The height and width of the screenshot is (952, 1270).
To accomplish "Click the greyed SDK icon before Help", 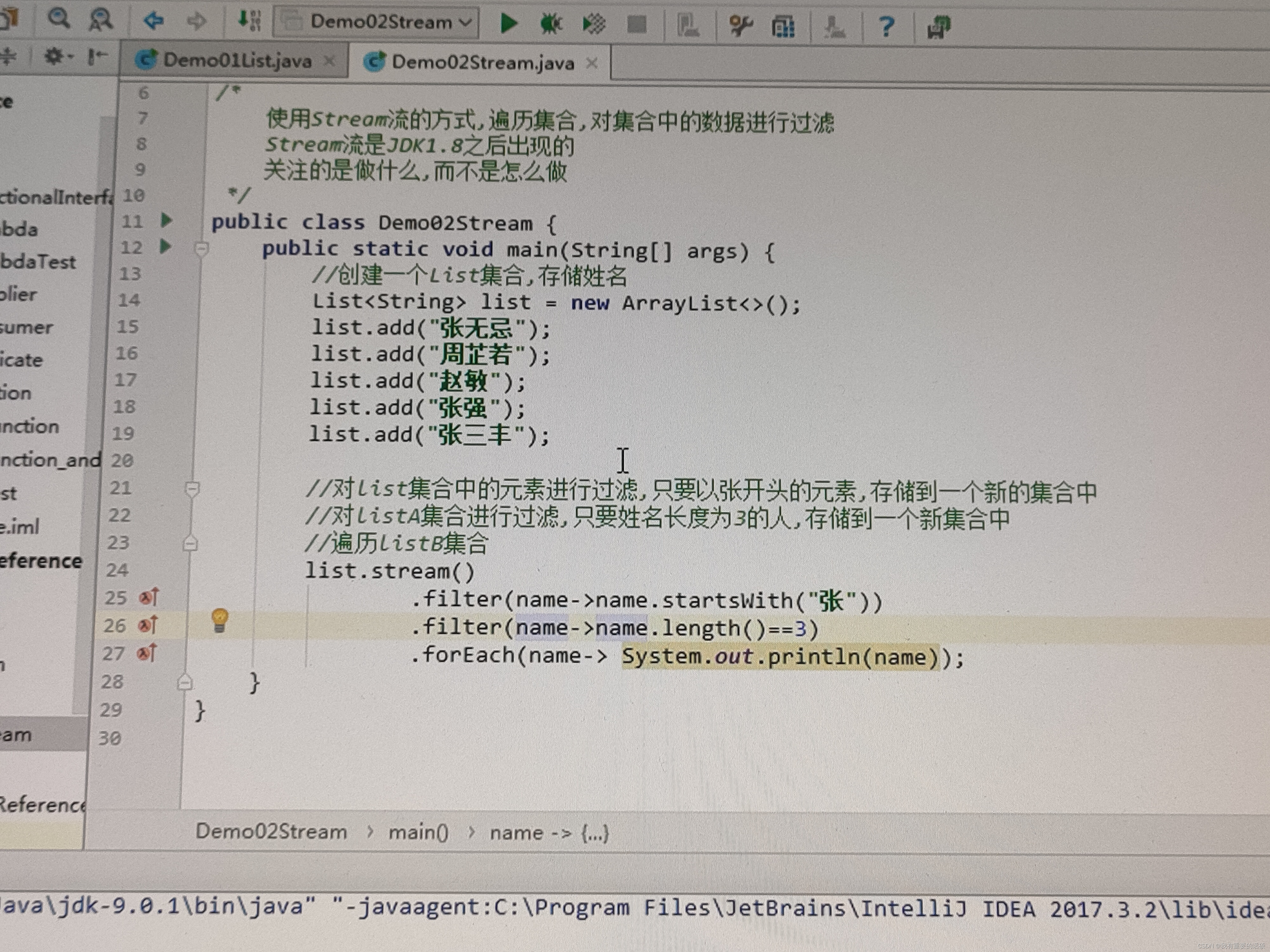I will click(834, 26).
